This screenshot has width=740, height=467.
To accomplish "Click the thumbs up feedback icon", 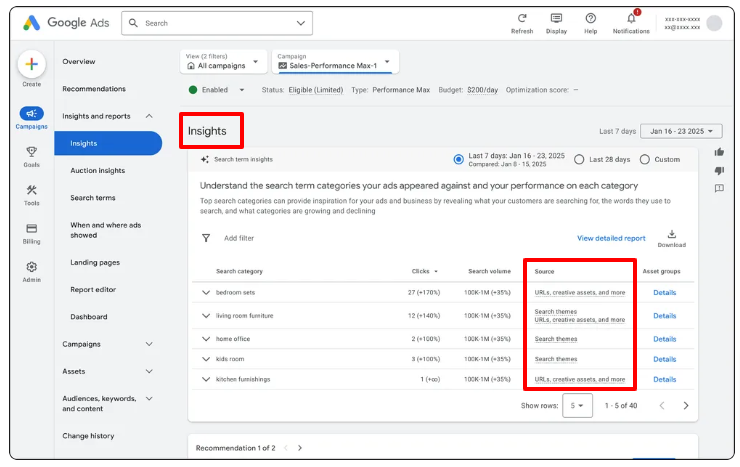I will pyautogui.click(x=719, y=152).
